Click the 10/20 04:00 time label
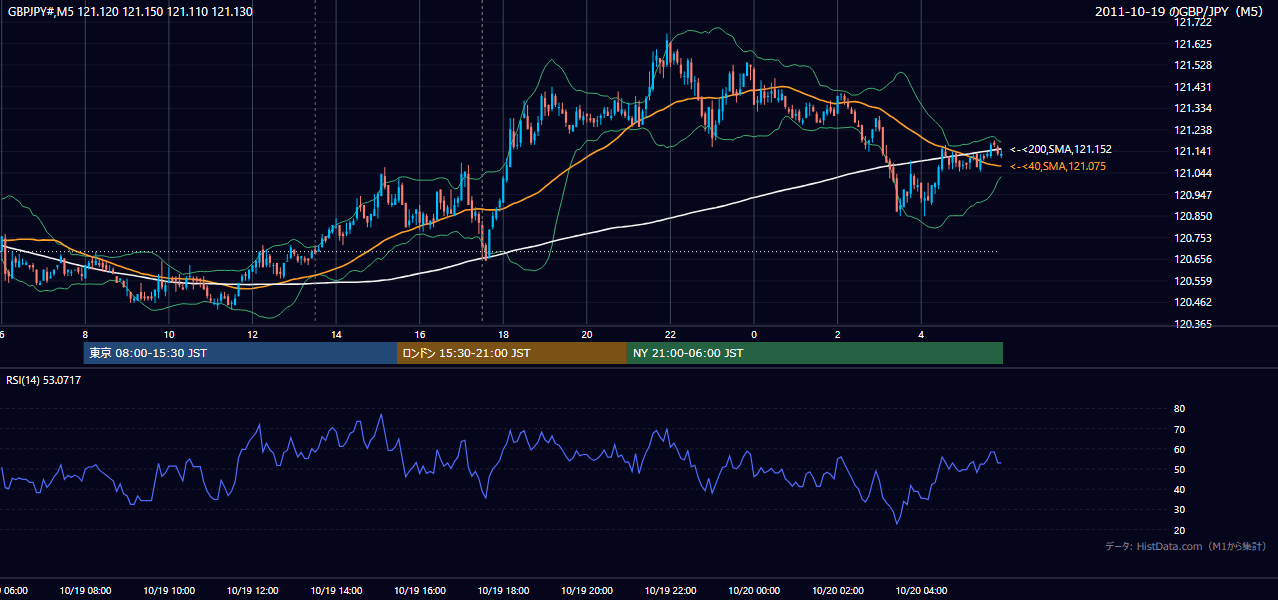 click(x=921, y=590)
